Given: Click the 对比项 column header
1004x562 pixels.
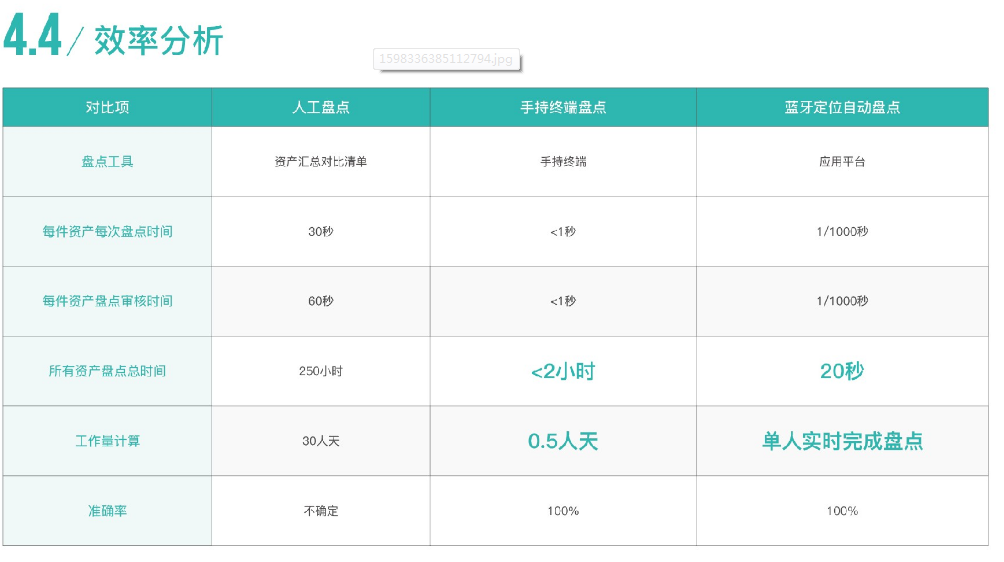Looking at the screenshot, I should click(x=107, y=108).
